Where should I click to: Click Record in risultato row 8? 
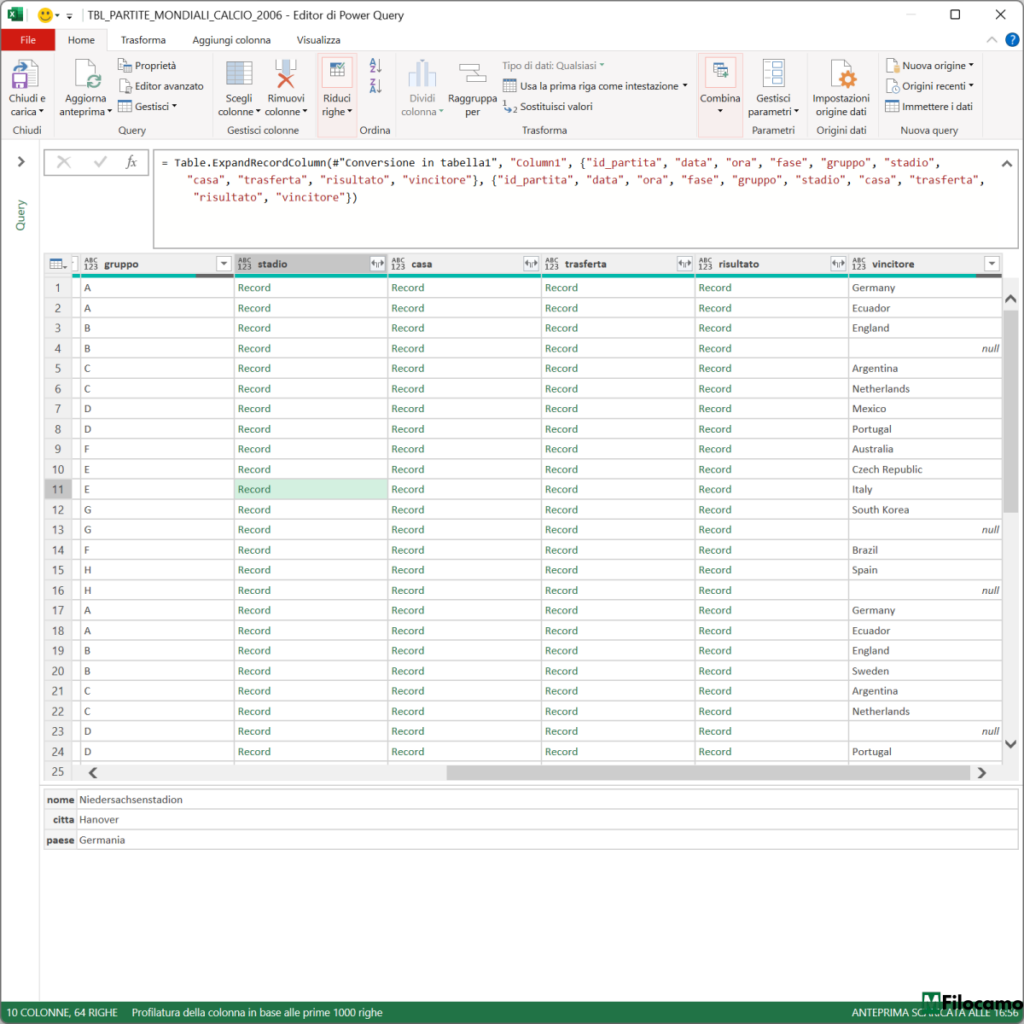[715, 429]
